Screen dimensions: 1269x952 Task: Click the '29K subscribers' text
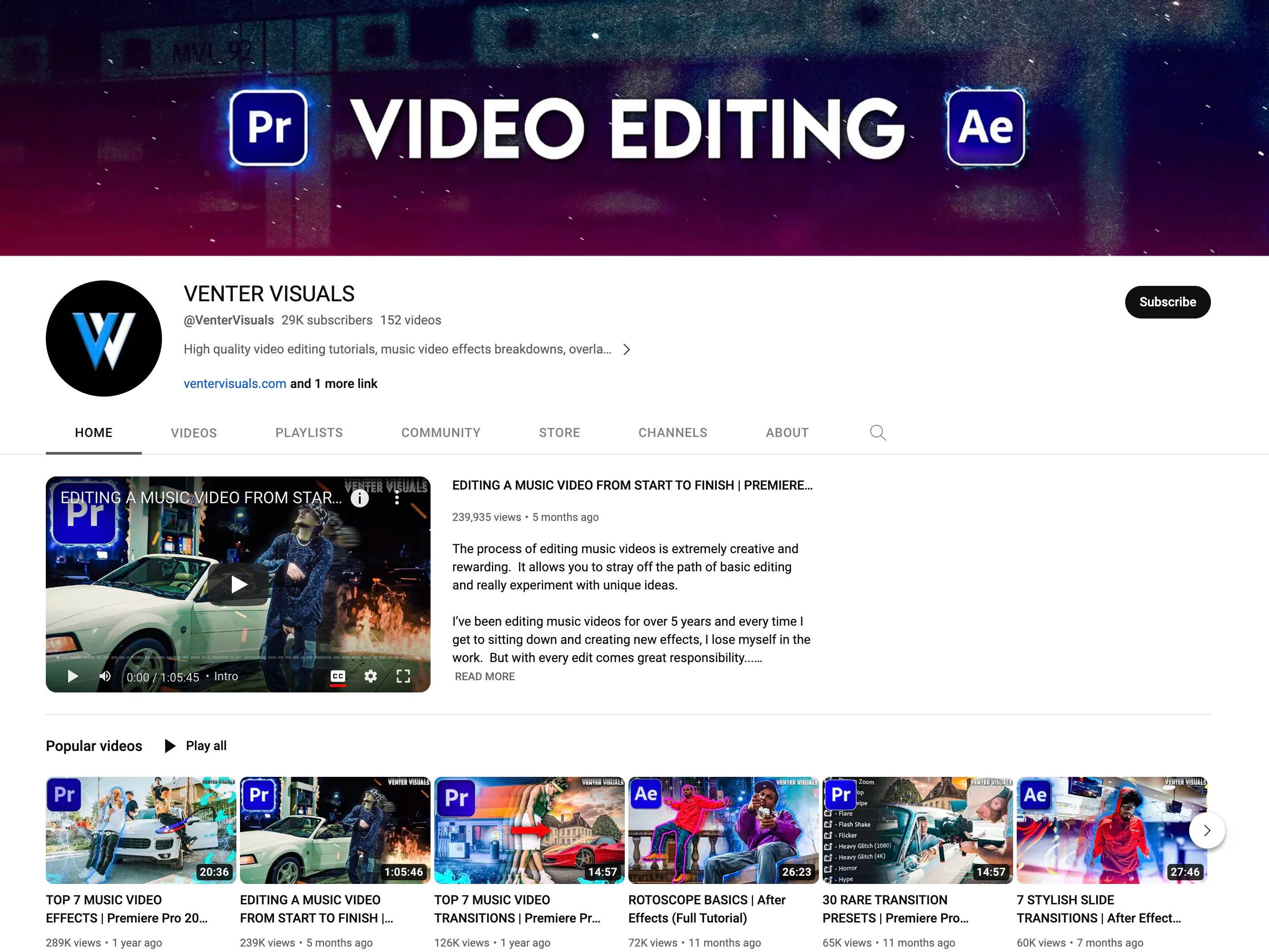pyautogui.click(x=327, y=320)
